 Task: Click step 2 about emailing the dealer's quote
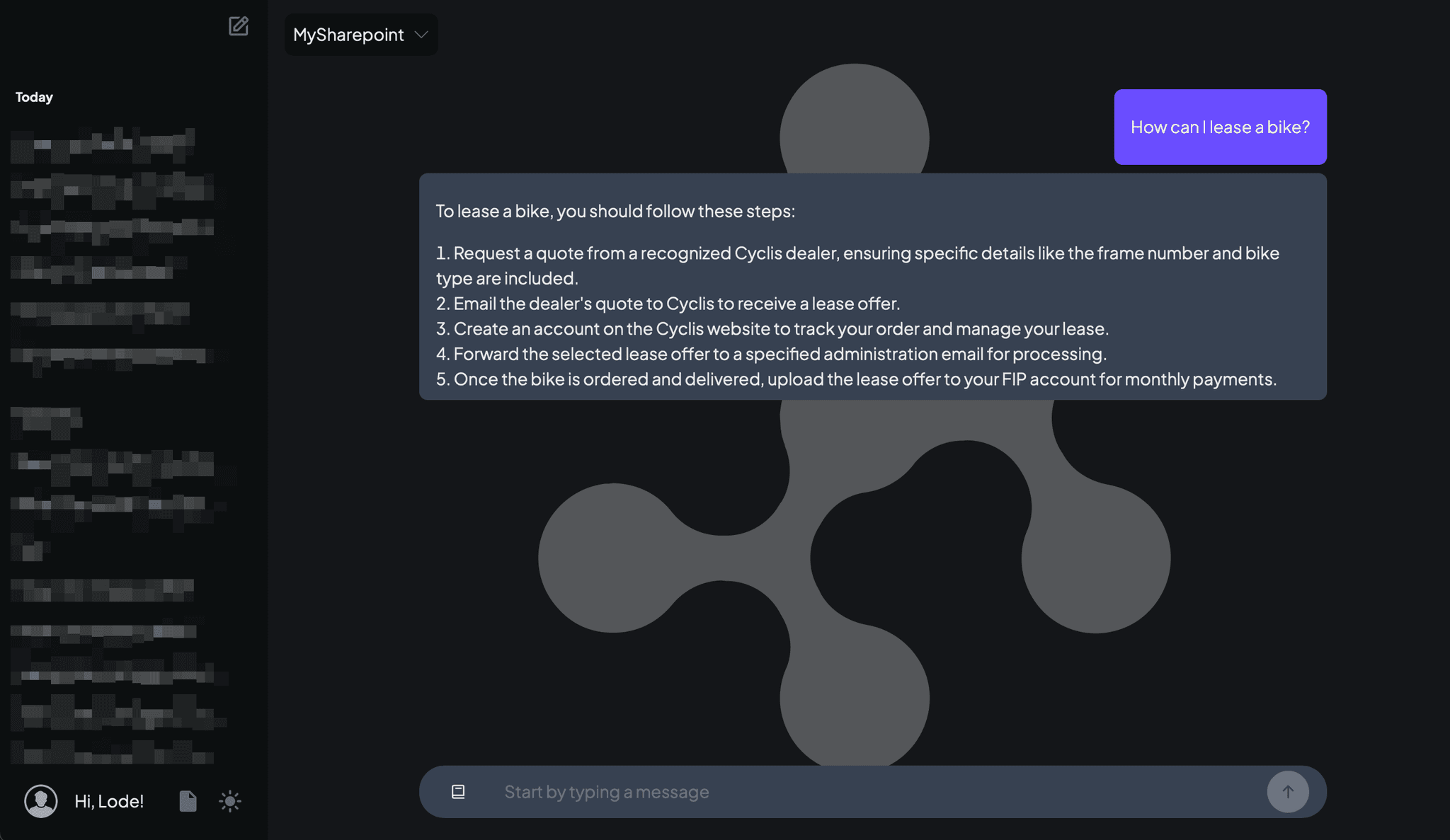pyautogui.click(x=668, y=304)
